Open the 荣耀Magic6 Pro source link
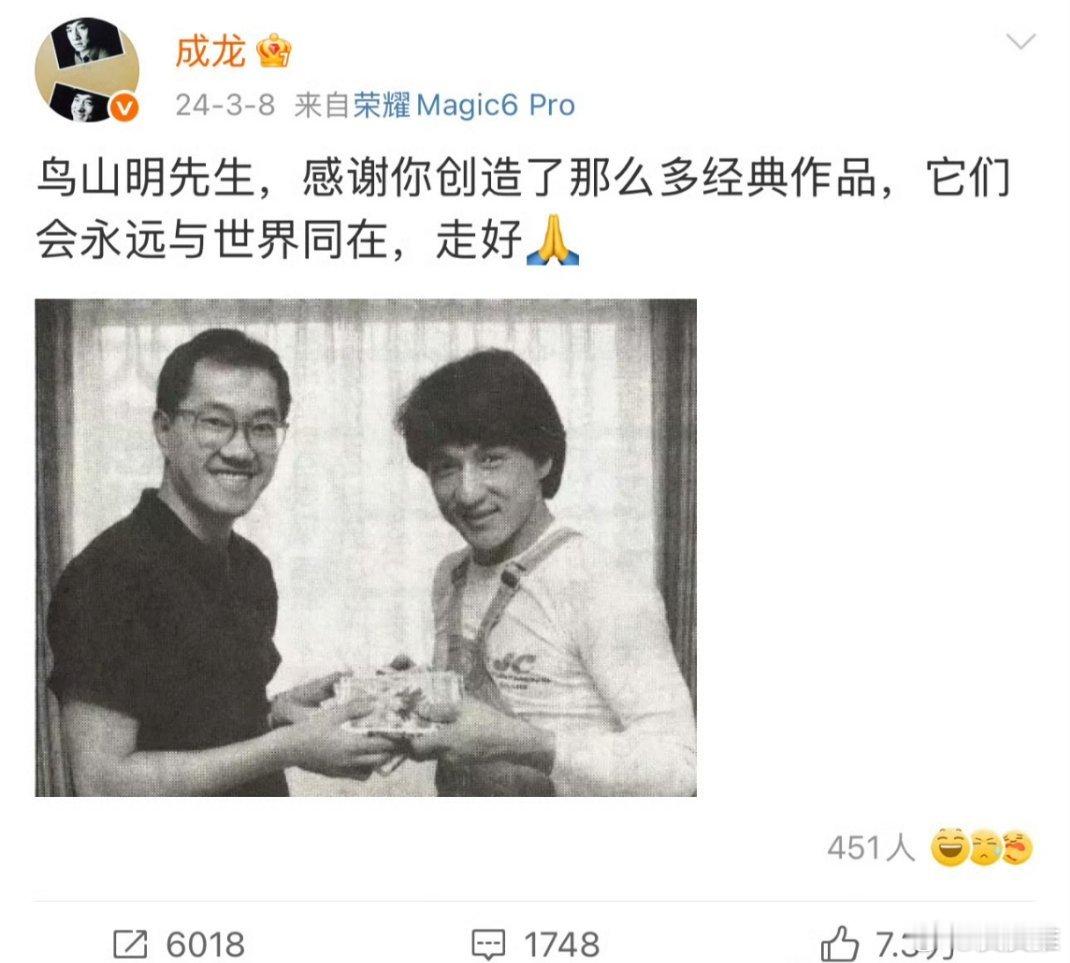1070x963 pixels. pyautogui.click(x=464, y=105)
